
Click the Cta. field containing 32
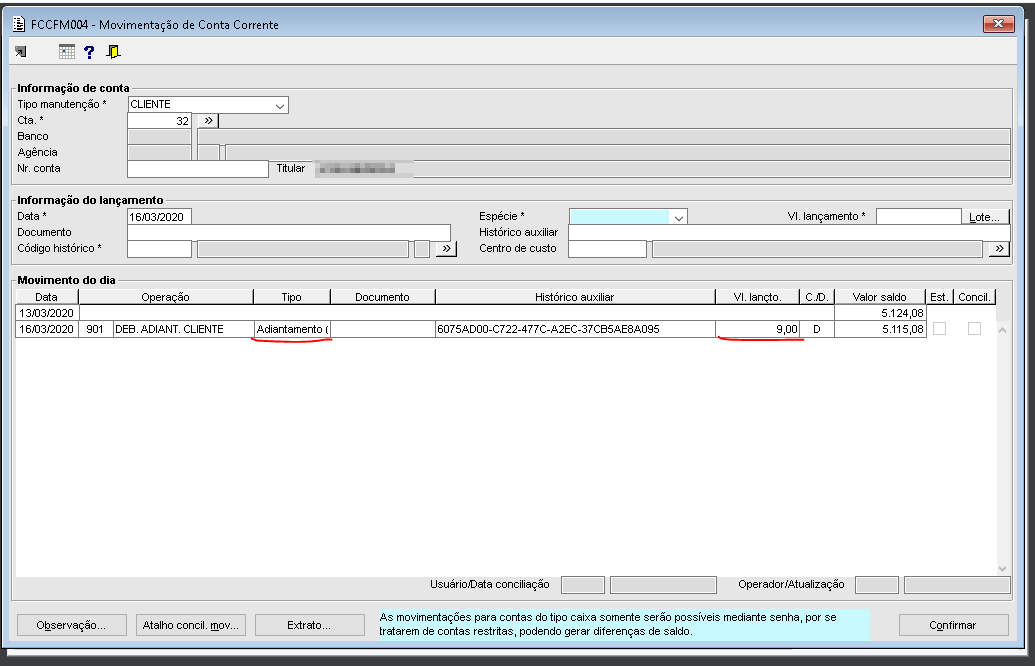(x=159, y=121)
